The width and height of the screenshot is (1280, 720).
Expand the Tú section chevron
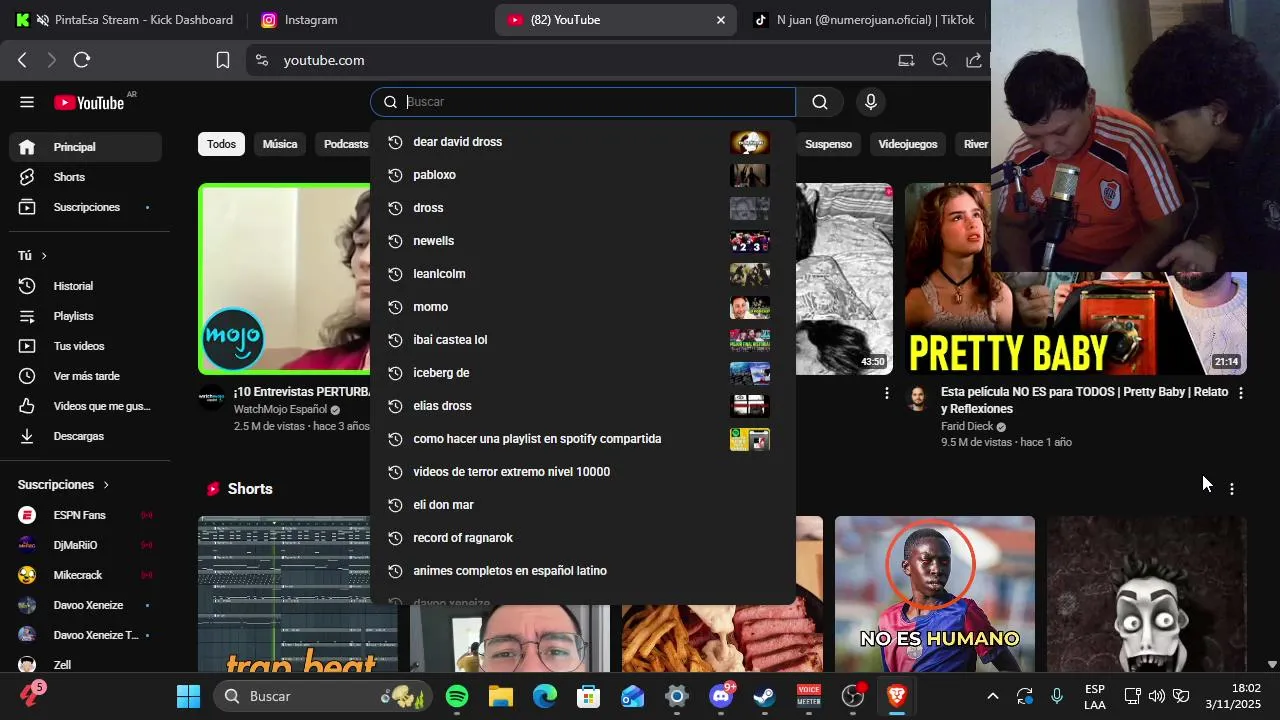(x=44, y=256)
